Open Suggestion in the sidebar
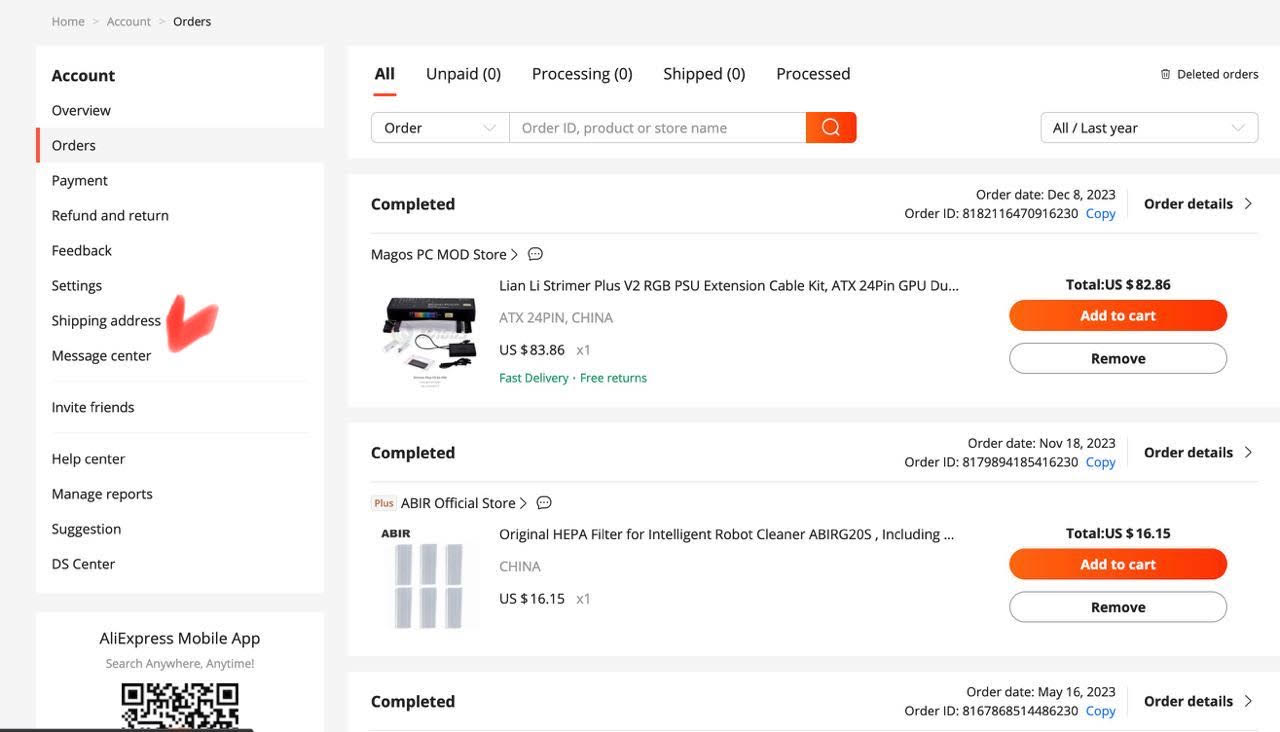The image size is (1280, 732). pyautogui.click(x=86, y=529)
